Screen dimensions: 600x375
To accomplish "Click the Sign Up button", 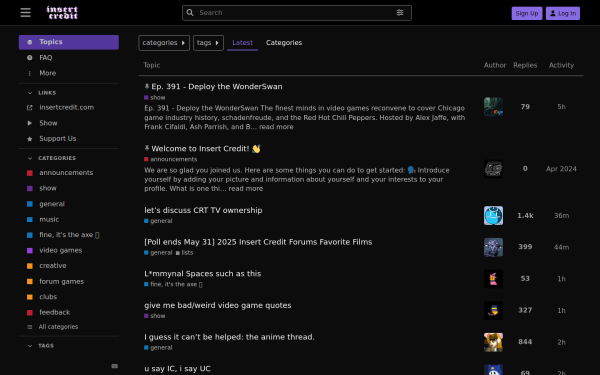I will pyautogui.click(x=527, y=13).
